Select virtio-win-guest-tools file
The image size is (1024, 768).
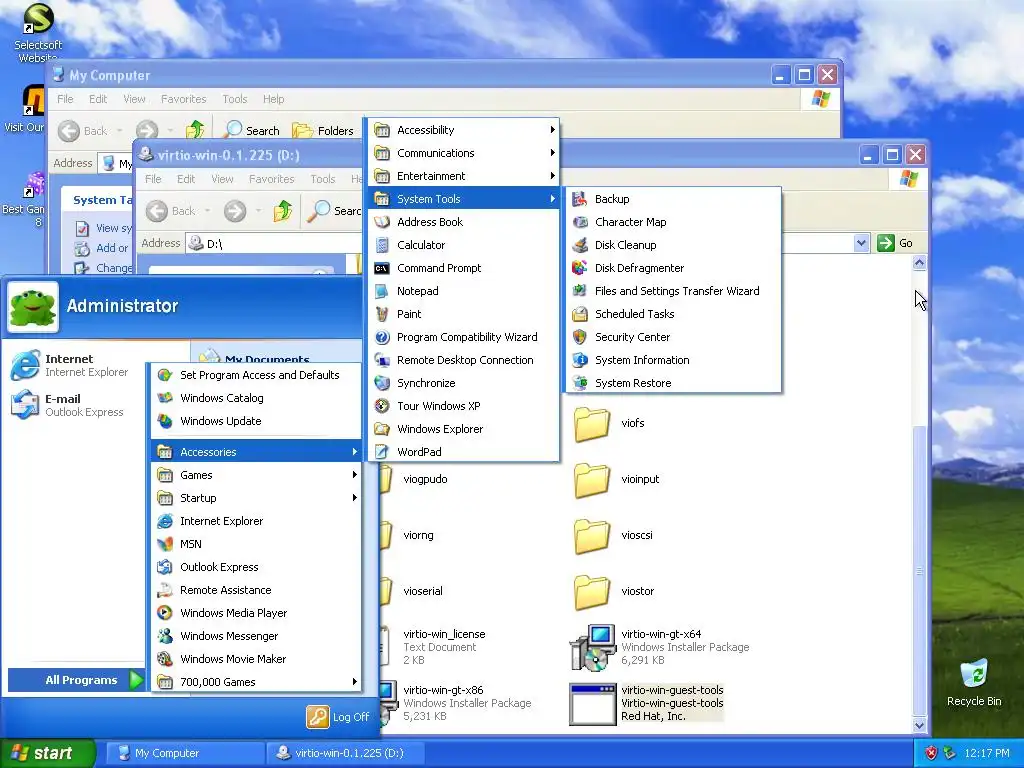(x=647, y=703)
